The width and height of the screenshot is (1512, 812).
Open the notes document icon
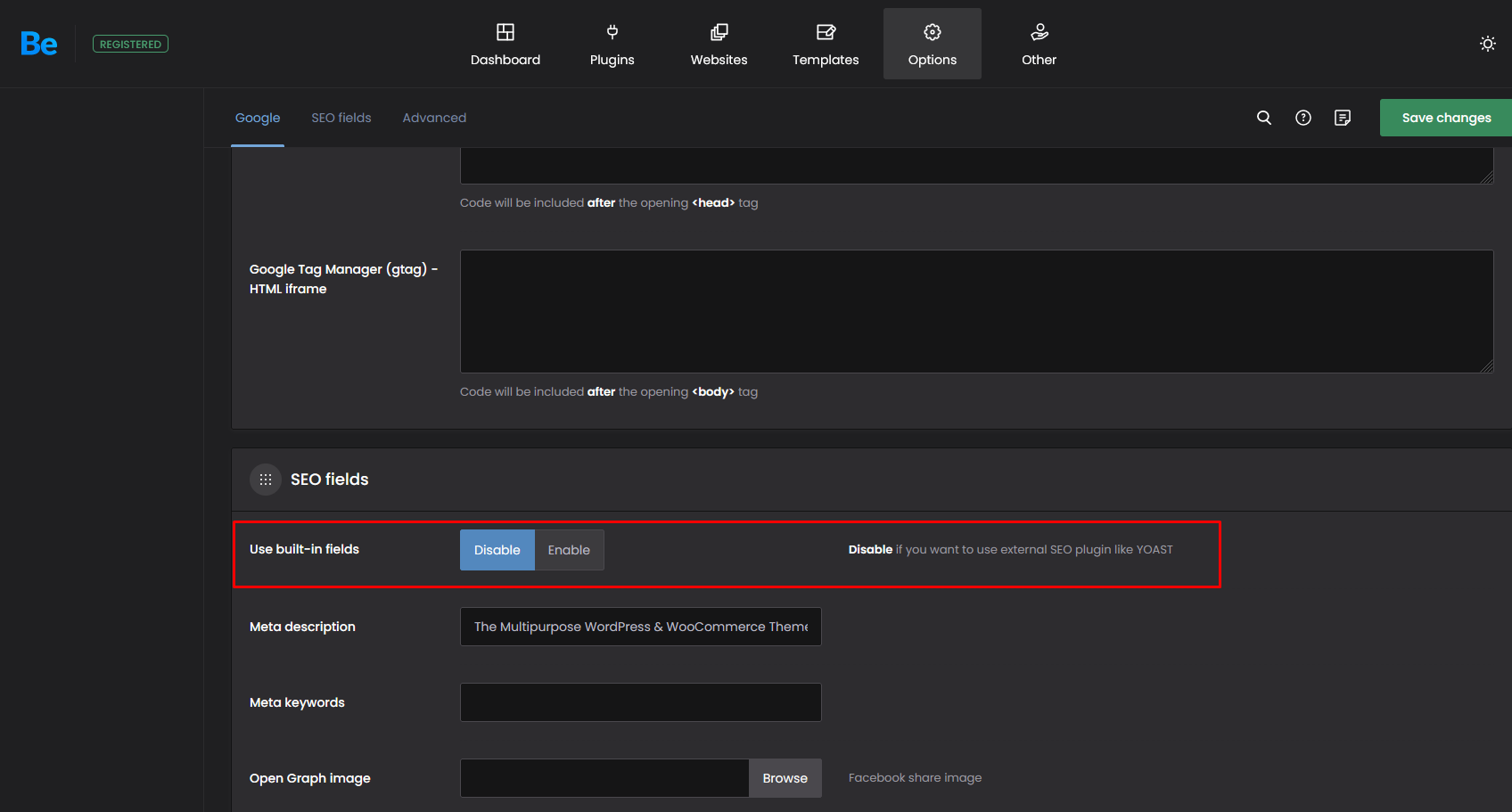[x=1343, y=118]
